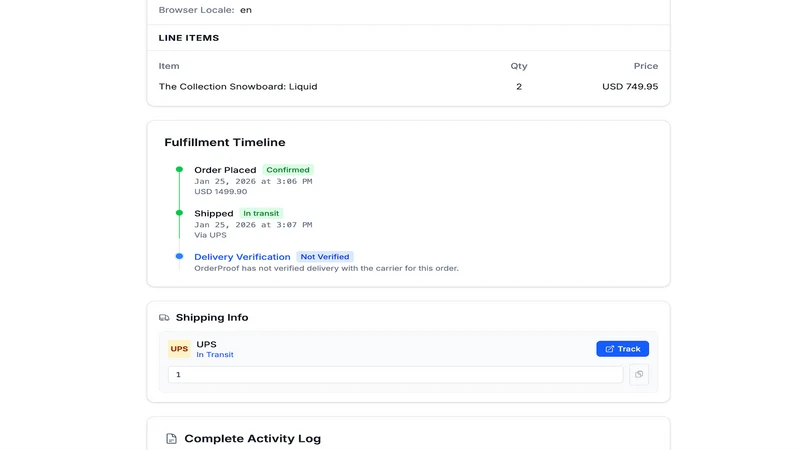The image size is (800, 450).
Task: Click the truck icon beside Shipping Info
Action: (164, 317)
